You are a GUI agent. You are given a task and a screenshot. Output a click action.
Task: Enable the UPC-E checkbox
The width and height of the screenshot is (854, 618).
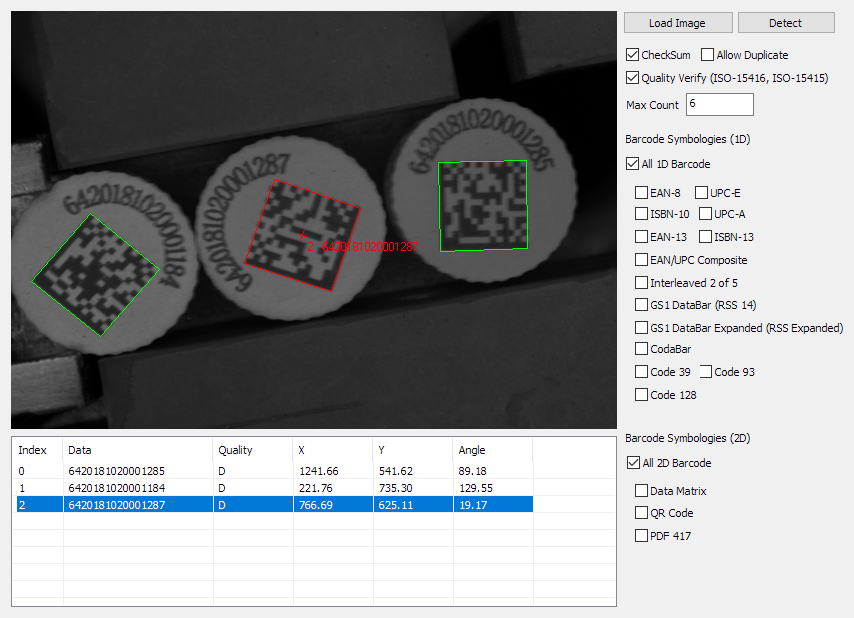(x=702, y=193)
